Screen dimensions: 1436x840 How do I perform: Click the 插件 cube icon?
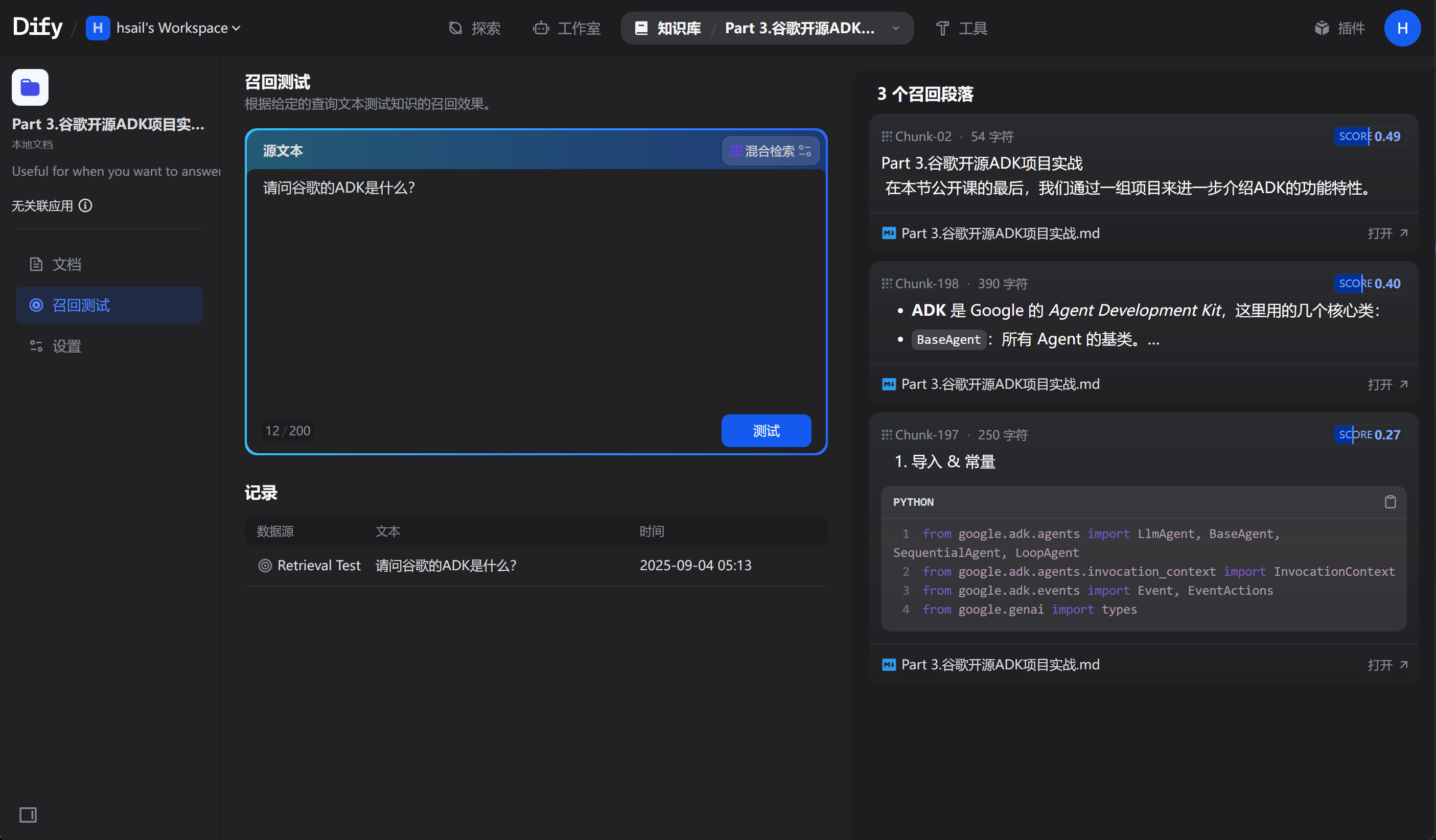(x=1322, y=28)
